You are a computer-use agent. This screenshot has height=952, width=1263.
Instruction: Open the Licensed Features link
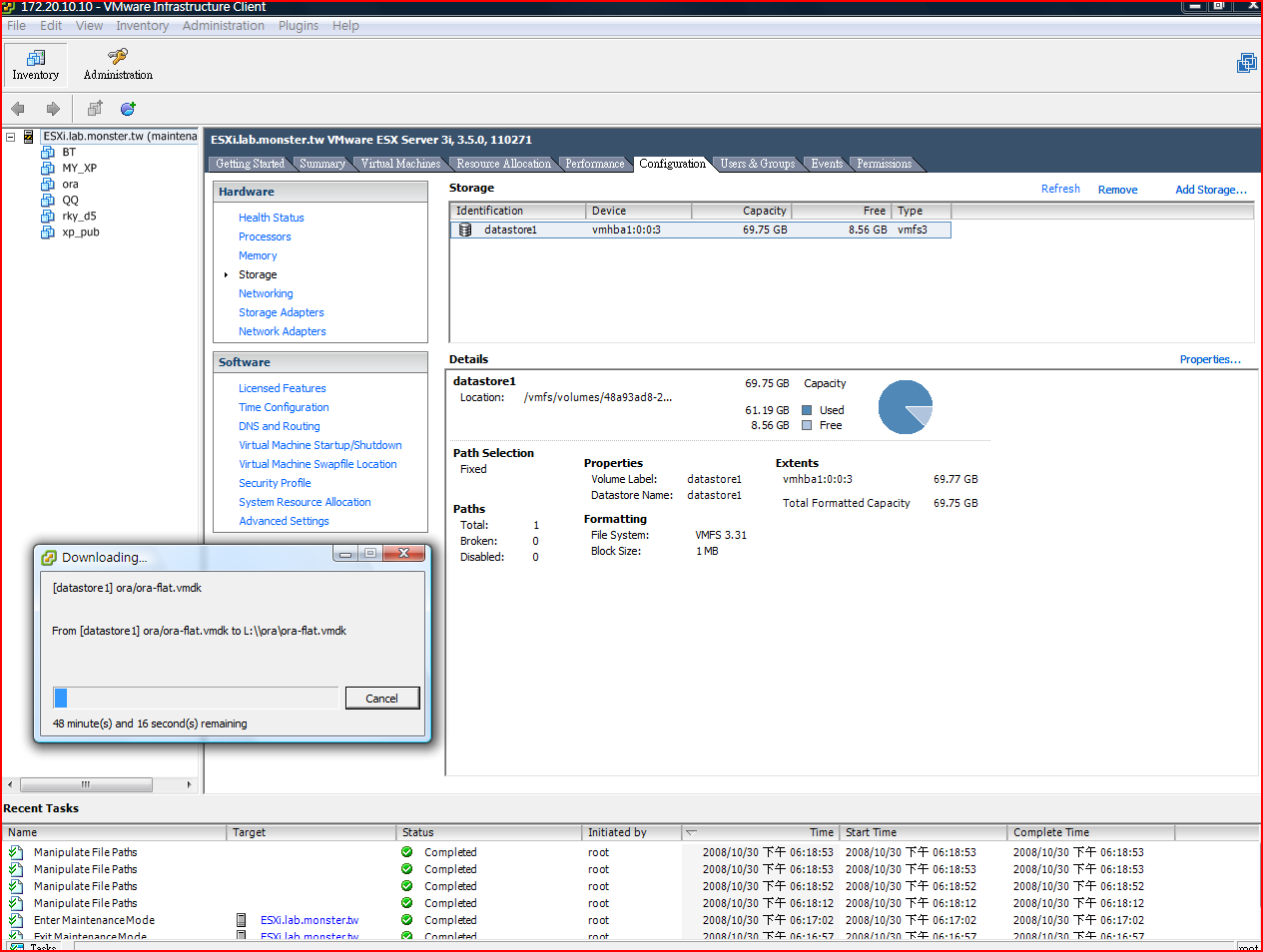tap(283, 388)
